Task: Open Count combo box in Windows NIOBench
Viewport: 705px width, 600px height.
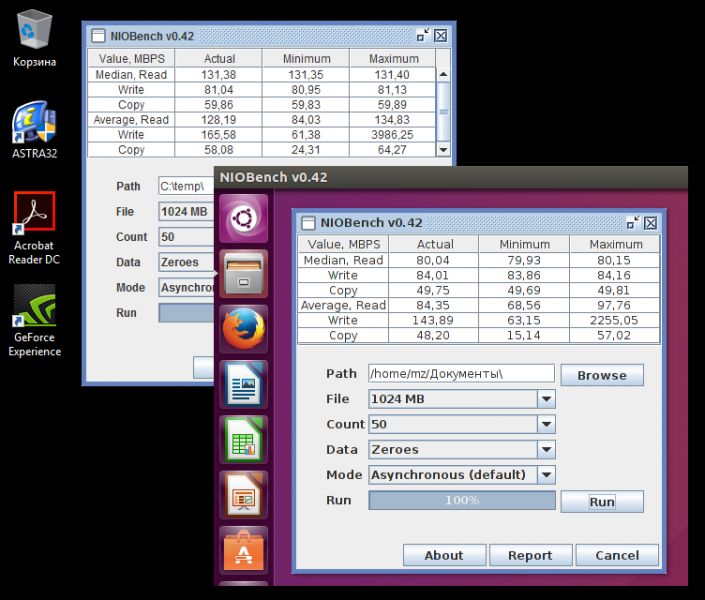Action: coord(186,237)
